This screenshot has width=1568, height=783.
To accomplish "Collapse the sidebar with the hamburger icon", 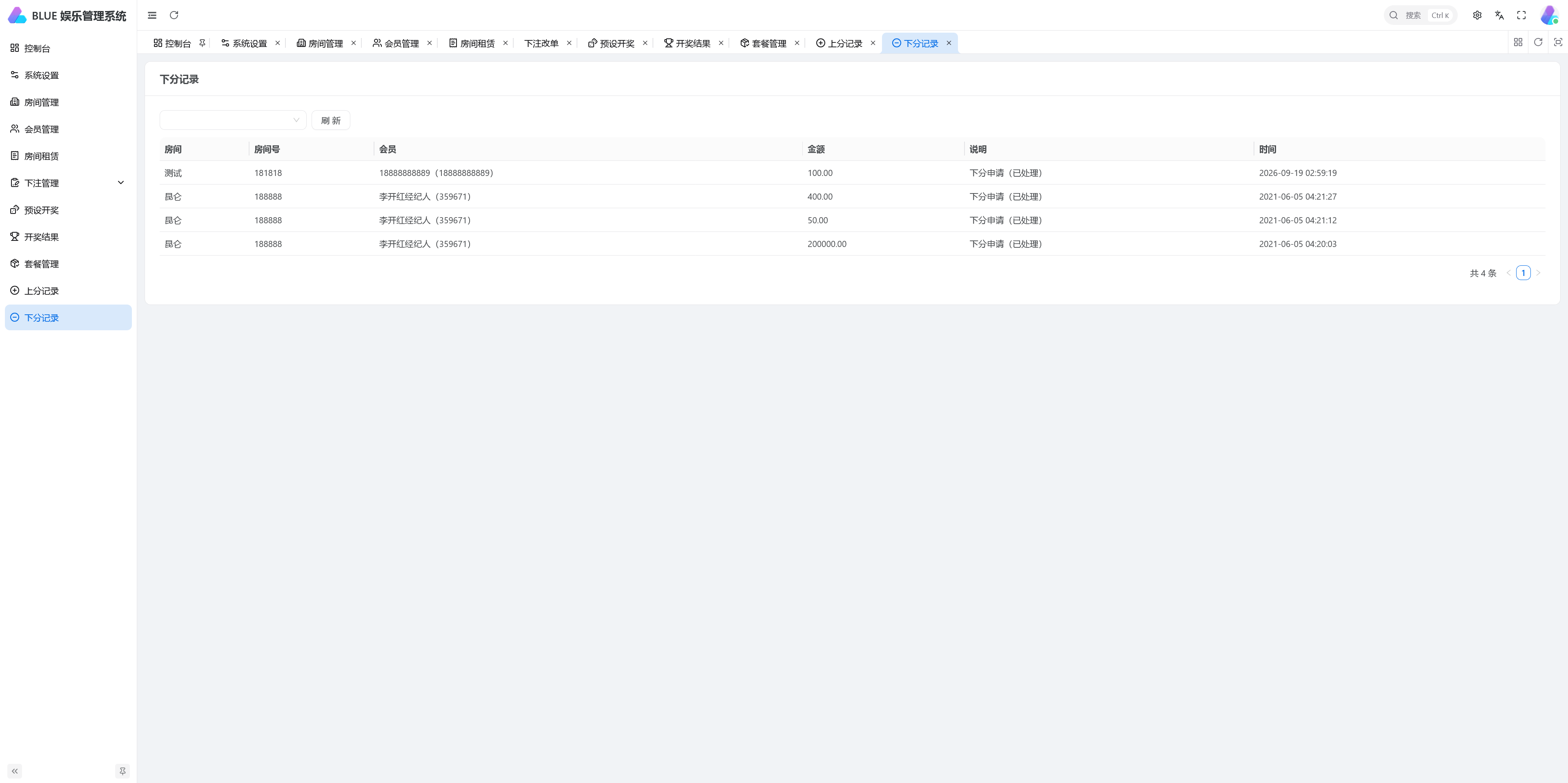I will click(x=152, y=15).
